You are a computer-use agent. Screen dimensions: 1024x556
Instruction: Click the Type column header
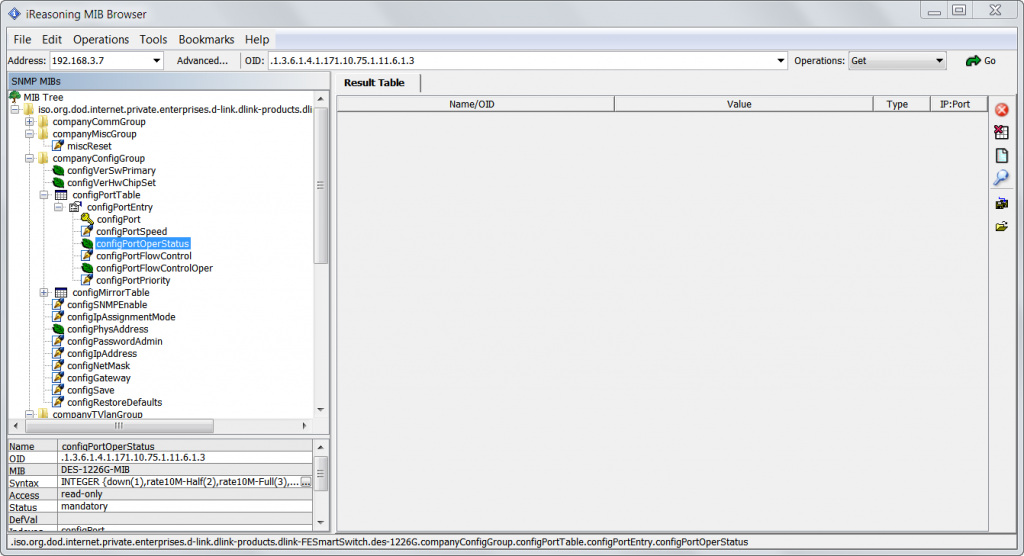pos(901,104)
